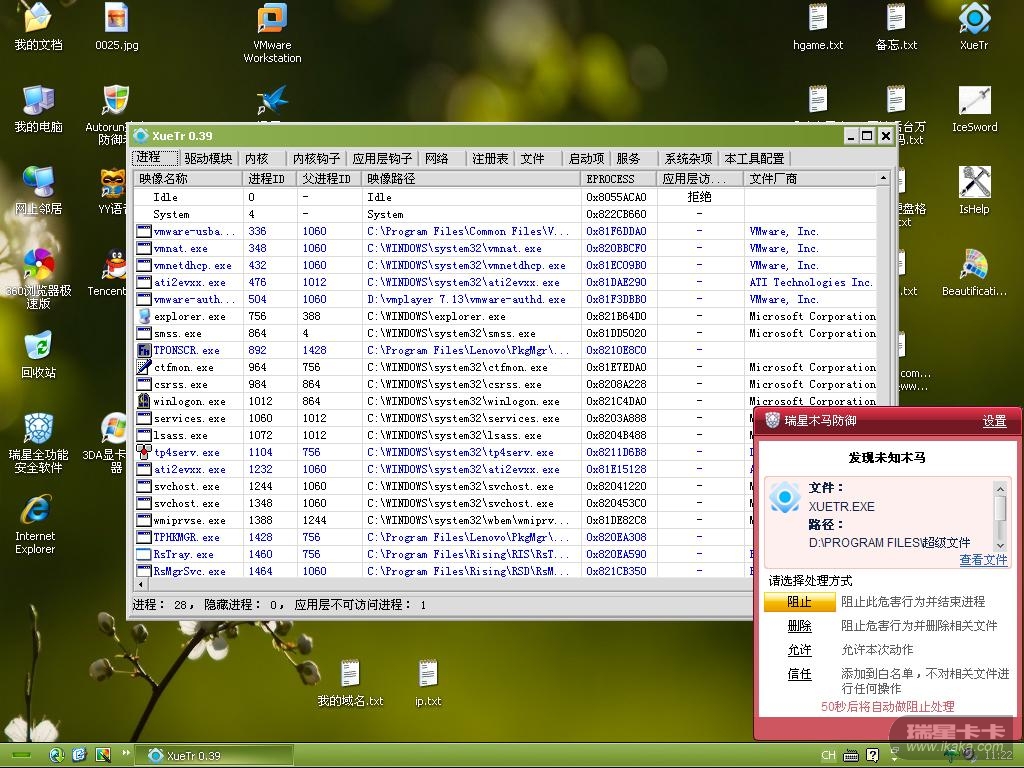The image size is (1024, 768).
Task: Sort the process list by 进程ID column header
Action: click(x=268, y=179)
